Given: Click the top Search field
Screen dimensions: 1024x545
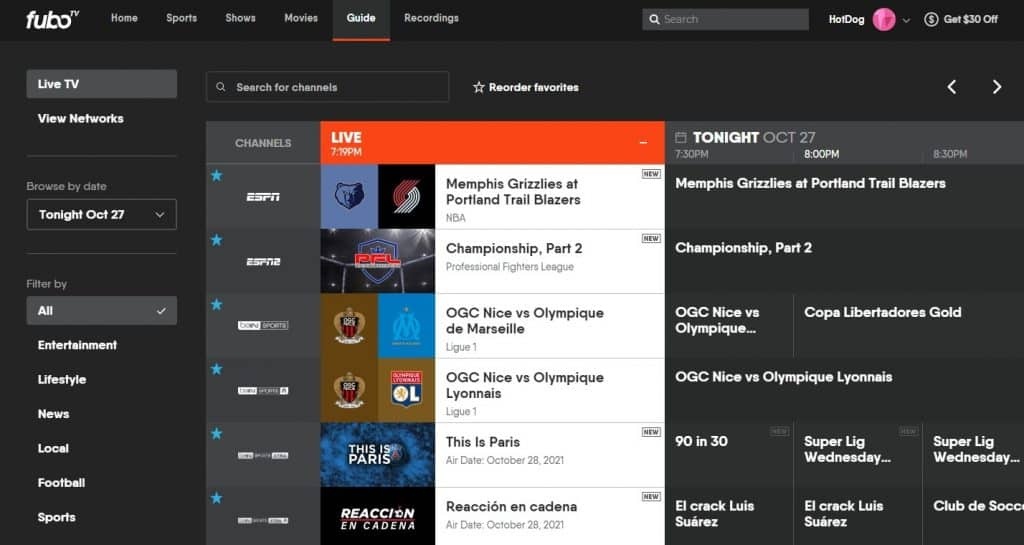Looking at the screenshot, I should click(x=725, y=20).
